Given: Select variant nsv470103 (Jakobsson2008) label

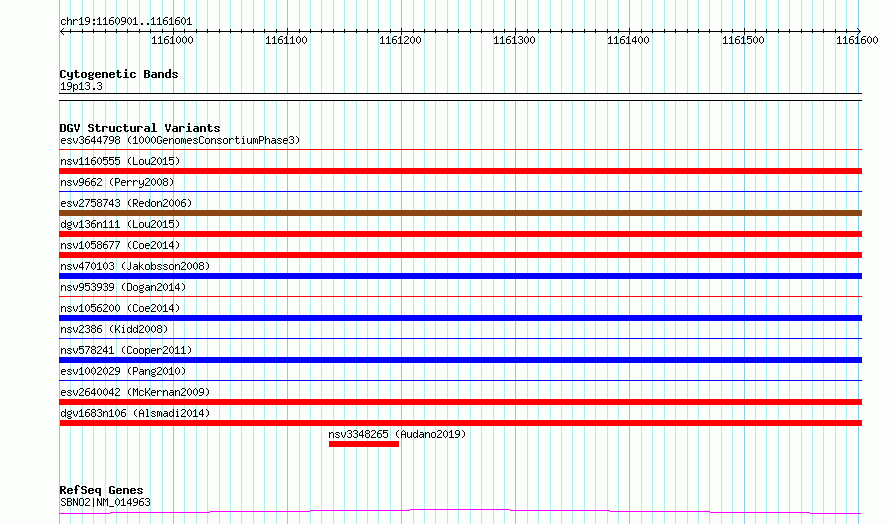Looking at the screenshot, I should click(135, 266).
